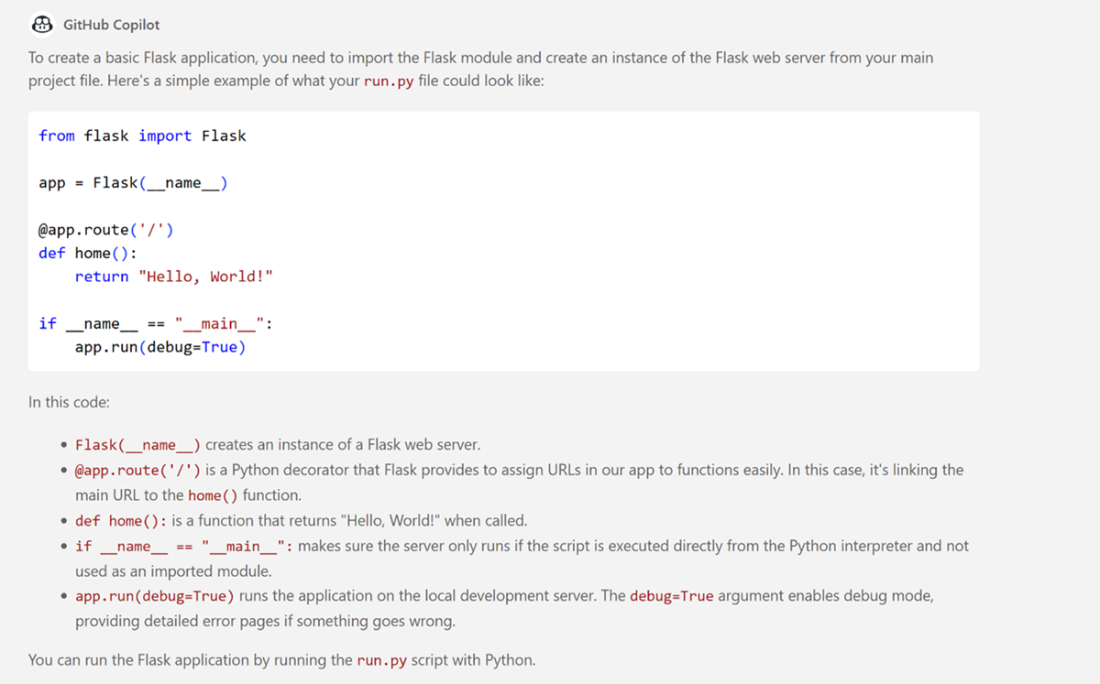Click the 'return "Hello, World!"' code line

click(174, 276)
